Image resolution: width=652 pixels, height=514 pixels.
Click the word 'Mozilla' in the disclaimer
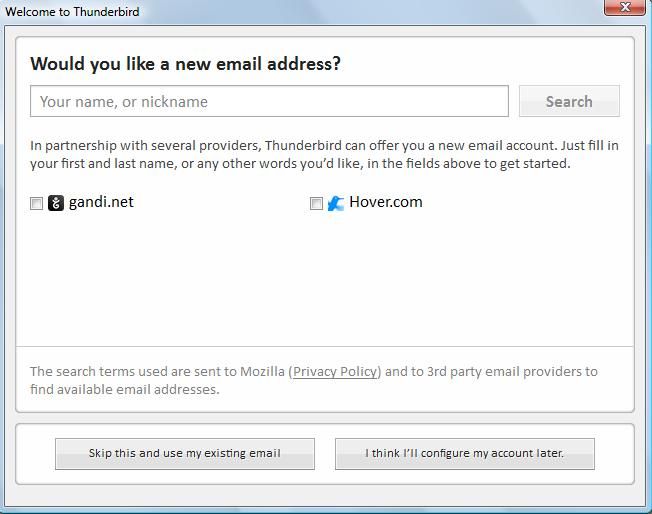[262, 371]
